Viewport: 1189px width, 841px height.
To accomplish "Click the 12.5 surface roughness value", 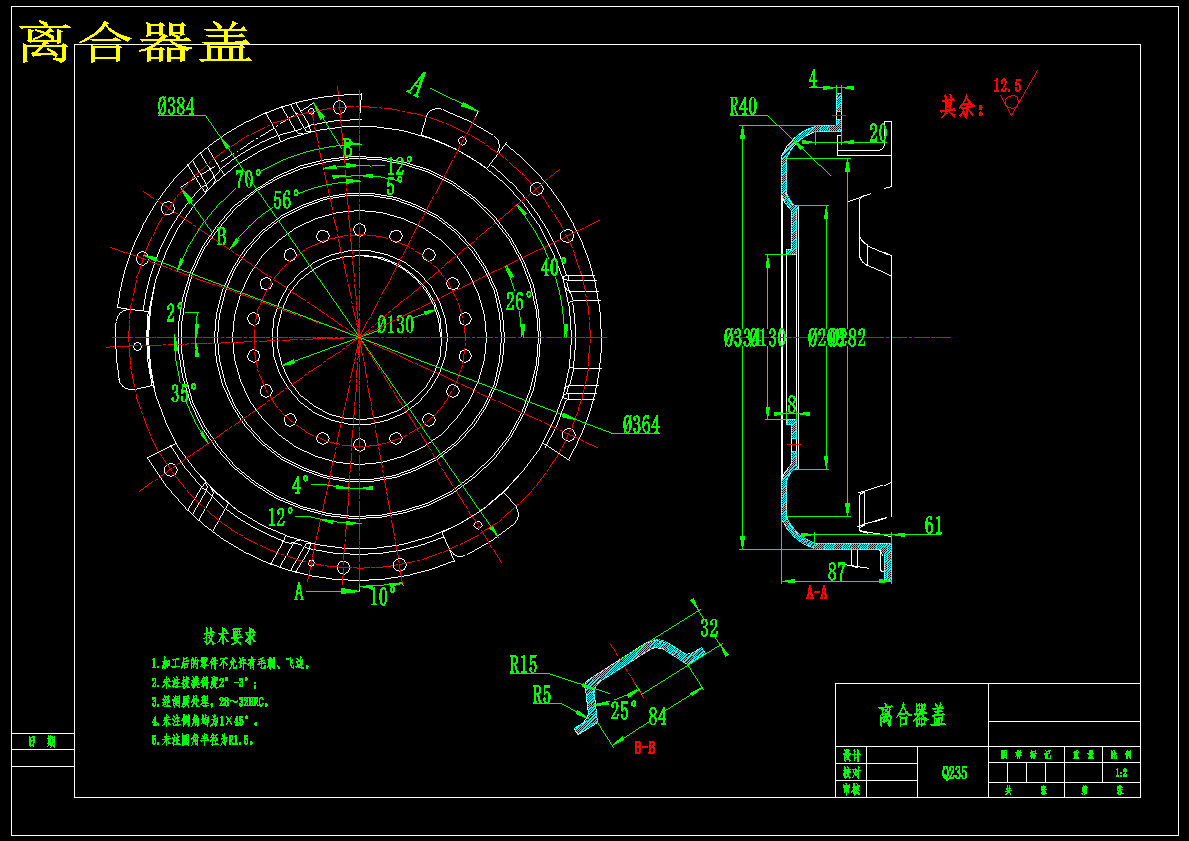I will (x=1008, y=85).
